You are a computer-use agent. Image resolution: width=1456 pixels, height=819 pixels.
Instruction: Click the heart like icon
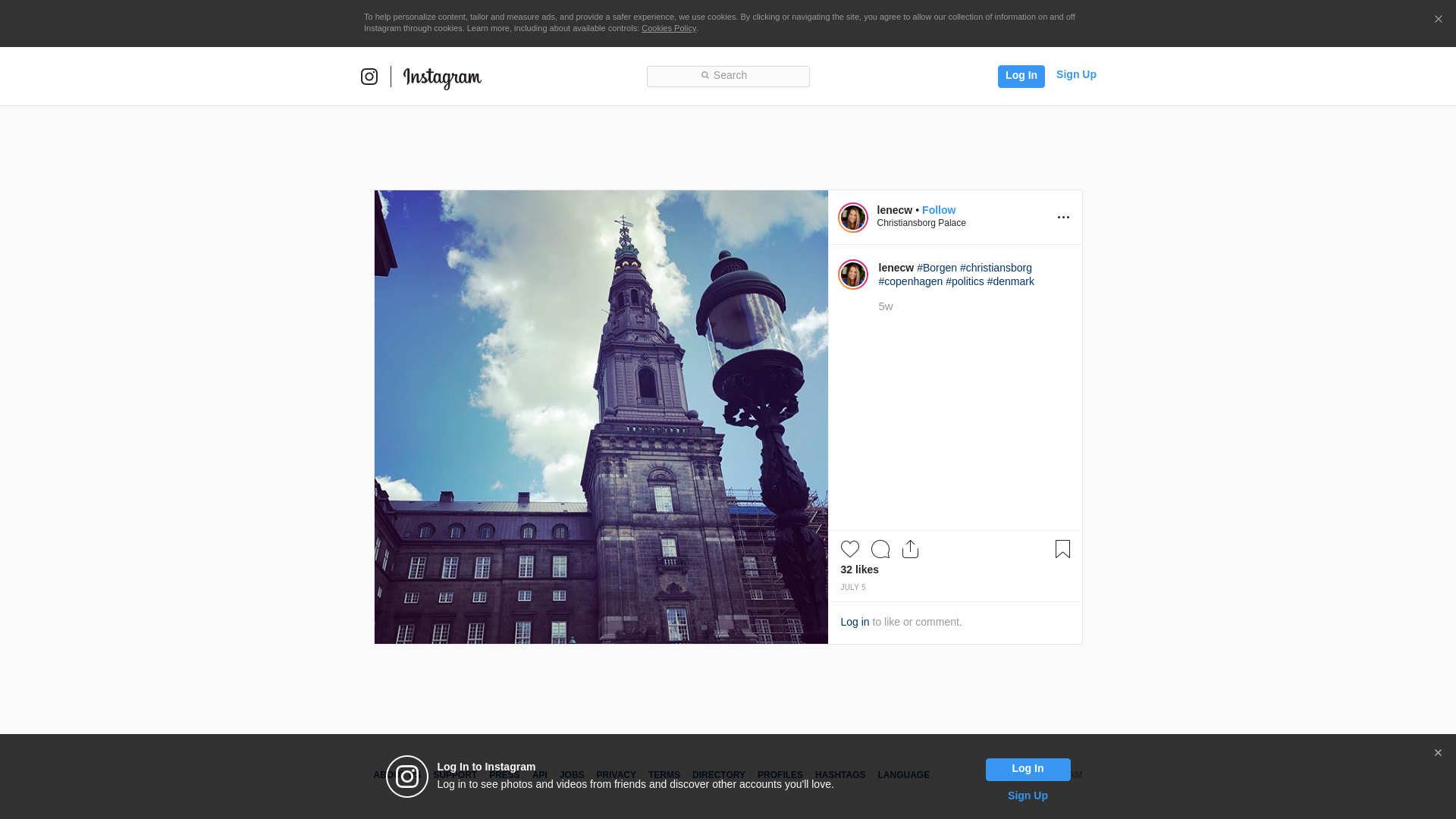[849, 549]
